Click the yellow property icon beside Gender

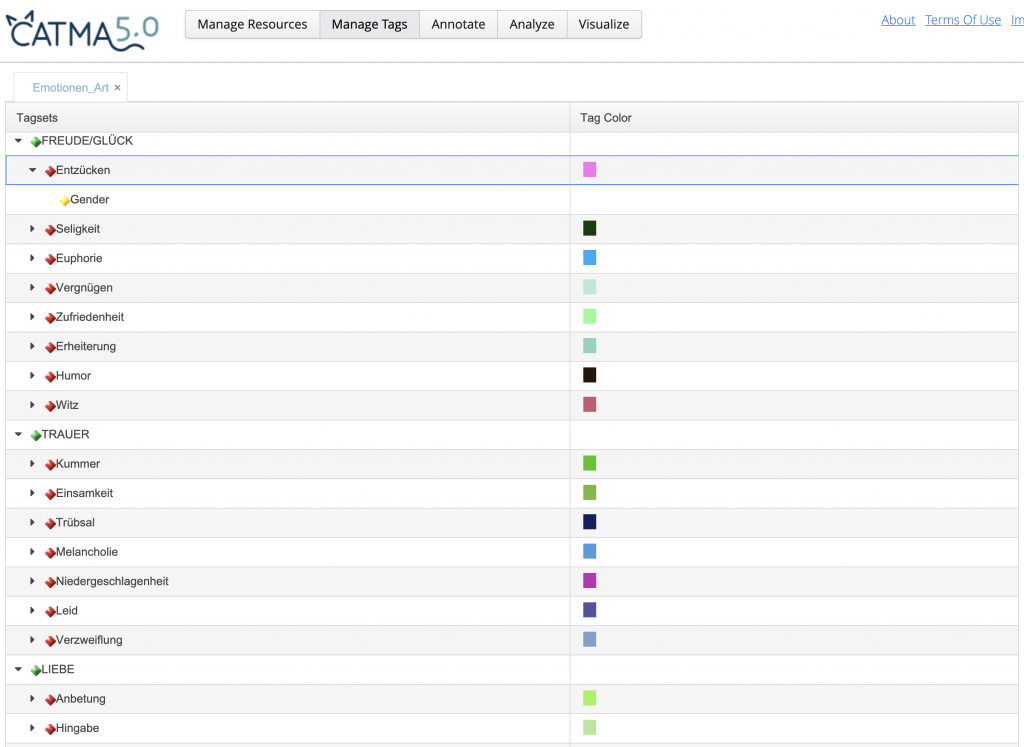point(65,200)
